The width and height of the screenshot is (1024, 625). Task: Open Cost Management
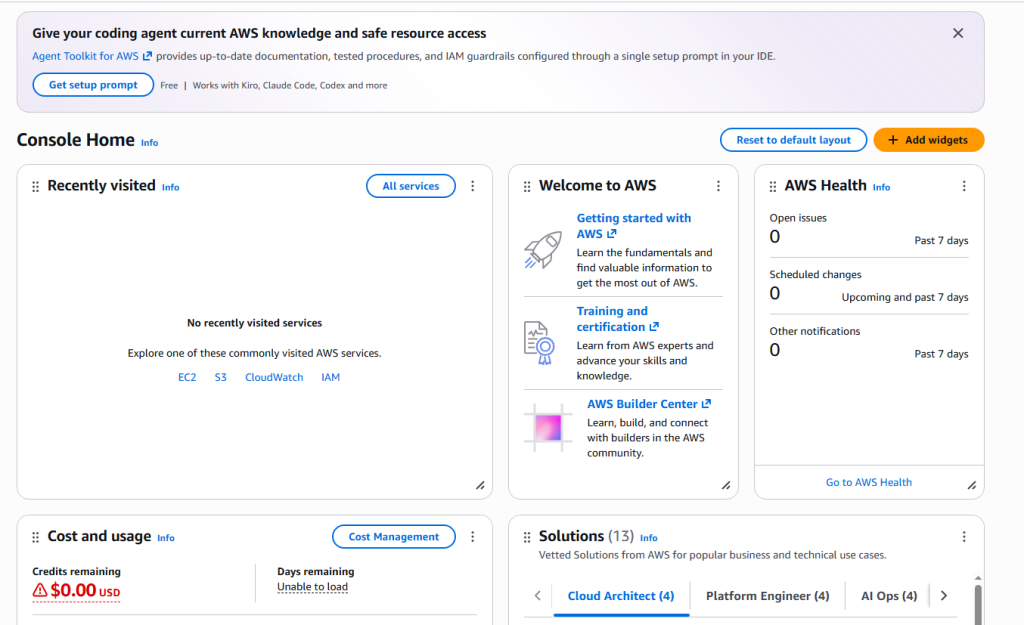394,537
